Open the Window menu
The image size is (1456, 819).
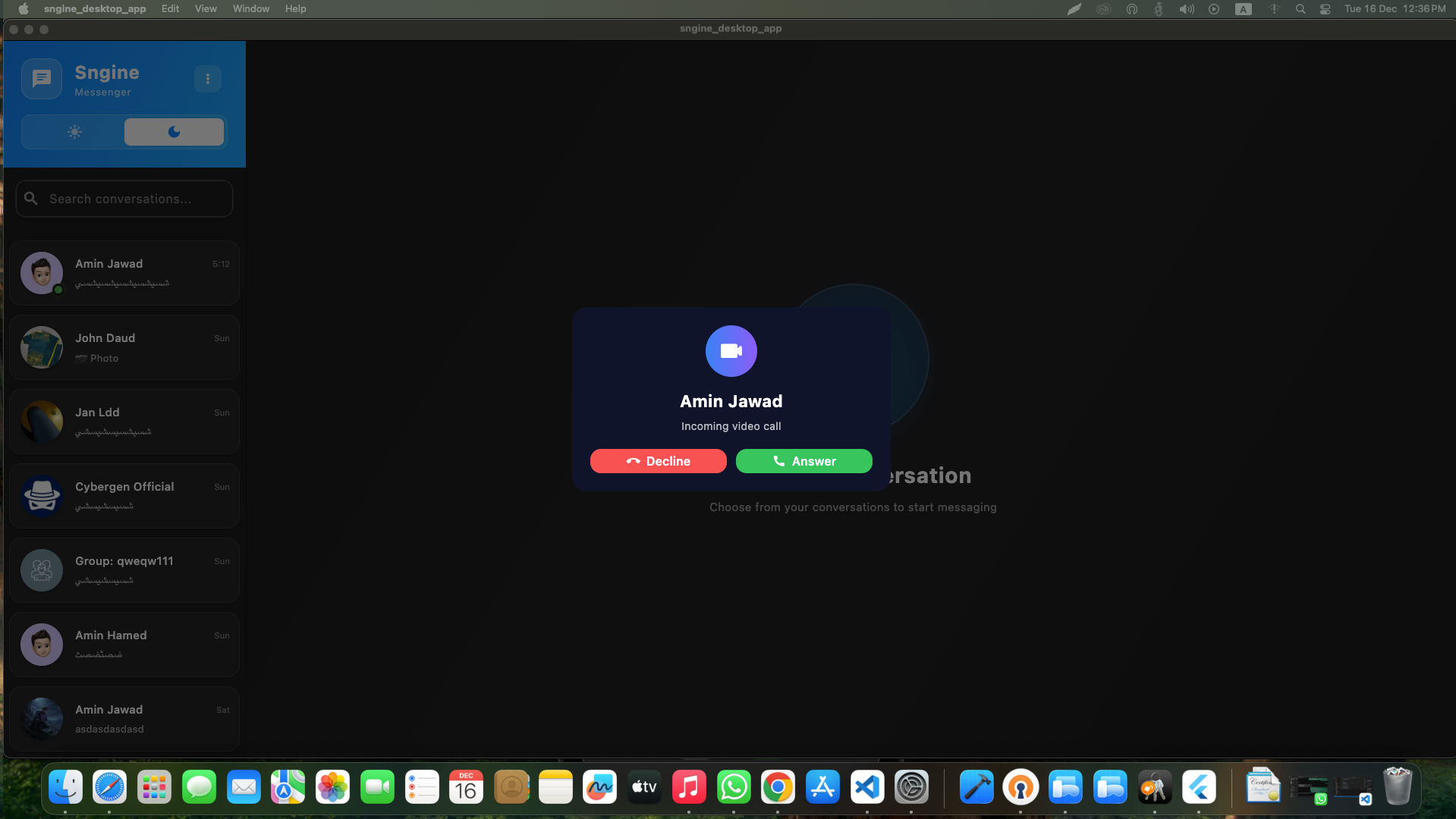250,8
